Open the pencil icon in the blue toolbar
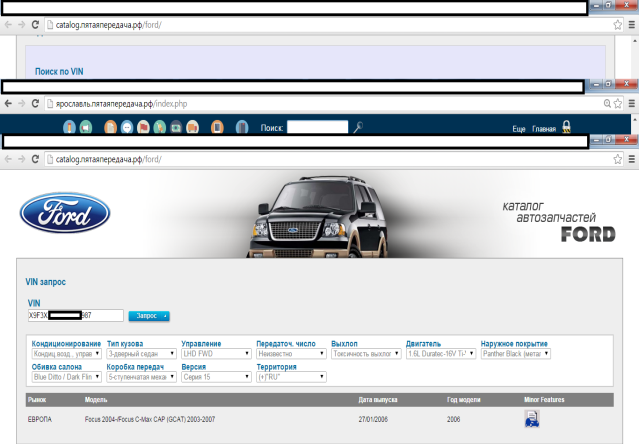642x444 pixels. click(70, 127)
